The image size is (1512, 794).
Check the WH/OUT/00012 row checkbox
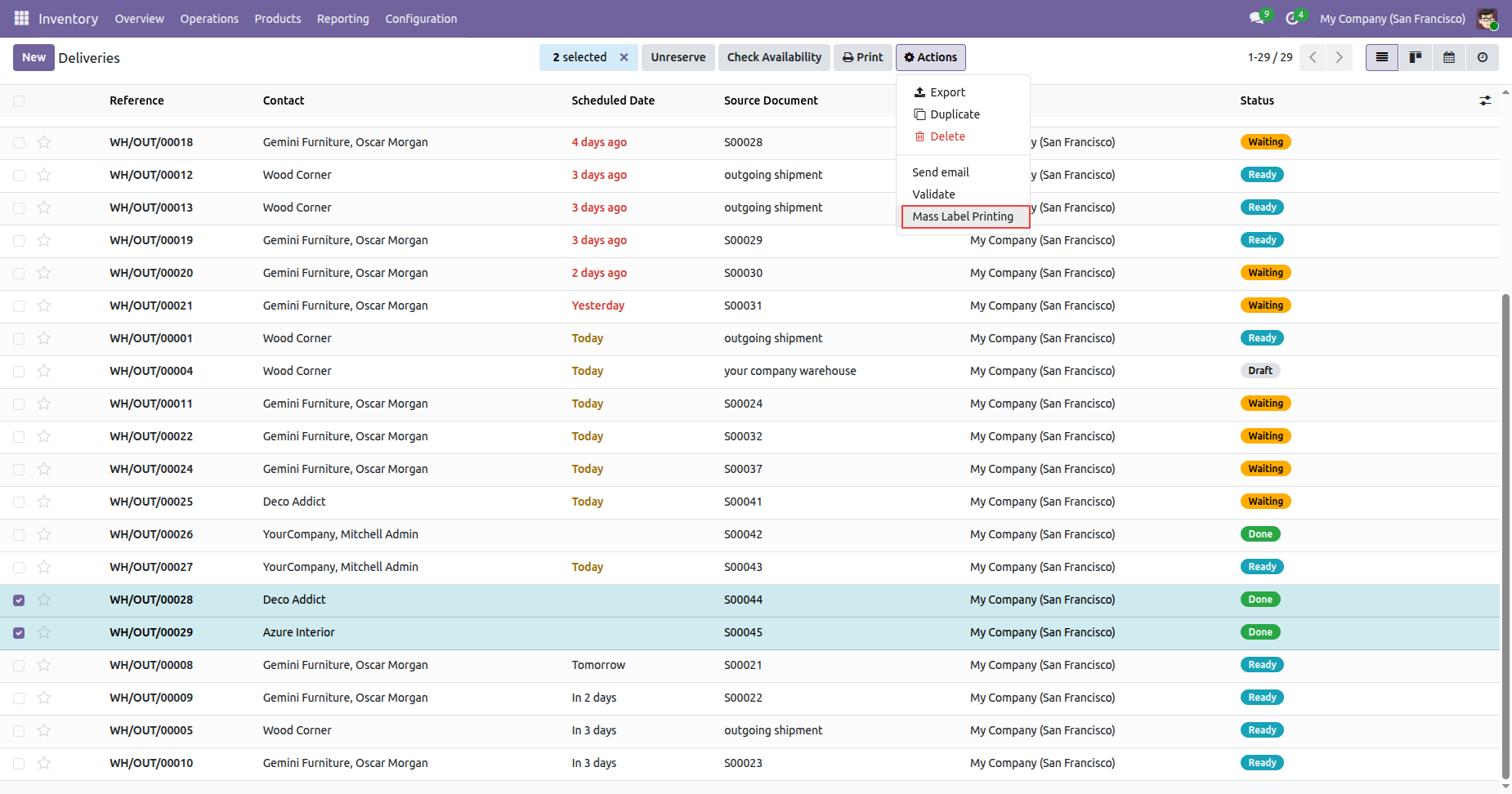tap(19, 176)
